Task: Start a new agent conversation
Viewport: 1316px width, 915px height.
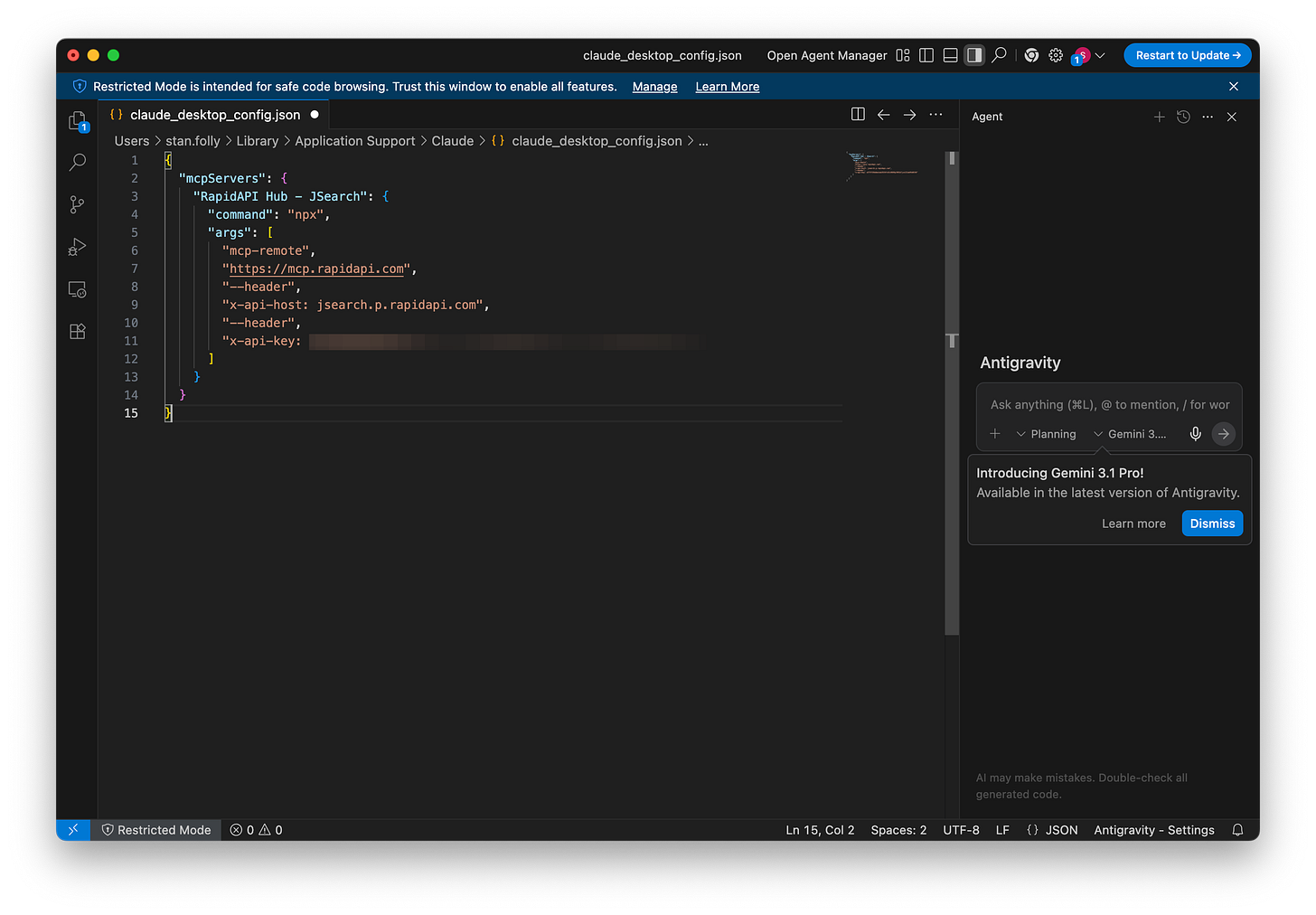Action: tap(1159, 117)
